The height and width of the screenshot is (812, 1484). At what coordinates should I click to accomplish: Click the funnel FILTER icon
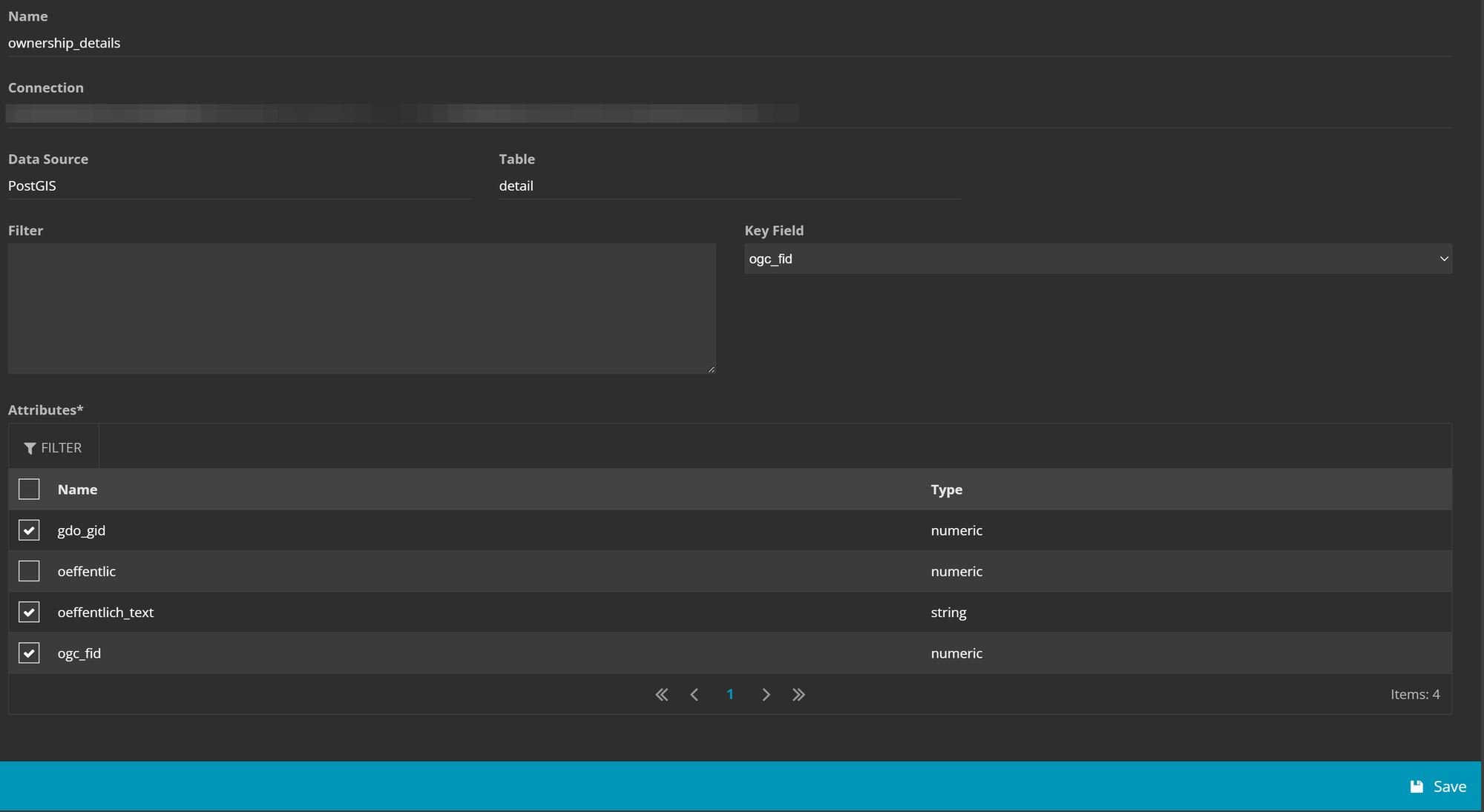(30, 448)
